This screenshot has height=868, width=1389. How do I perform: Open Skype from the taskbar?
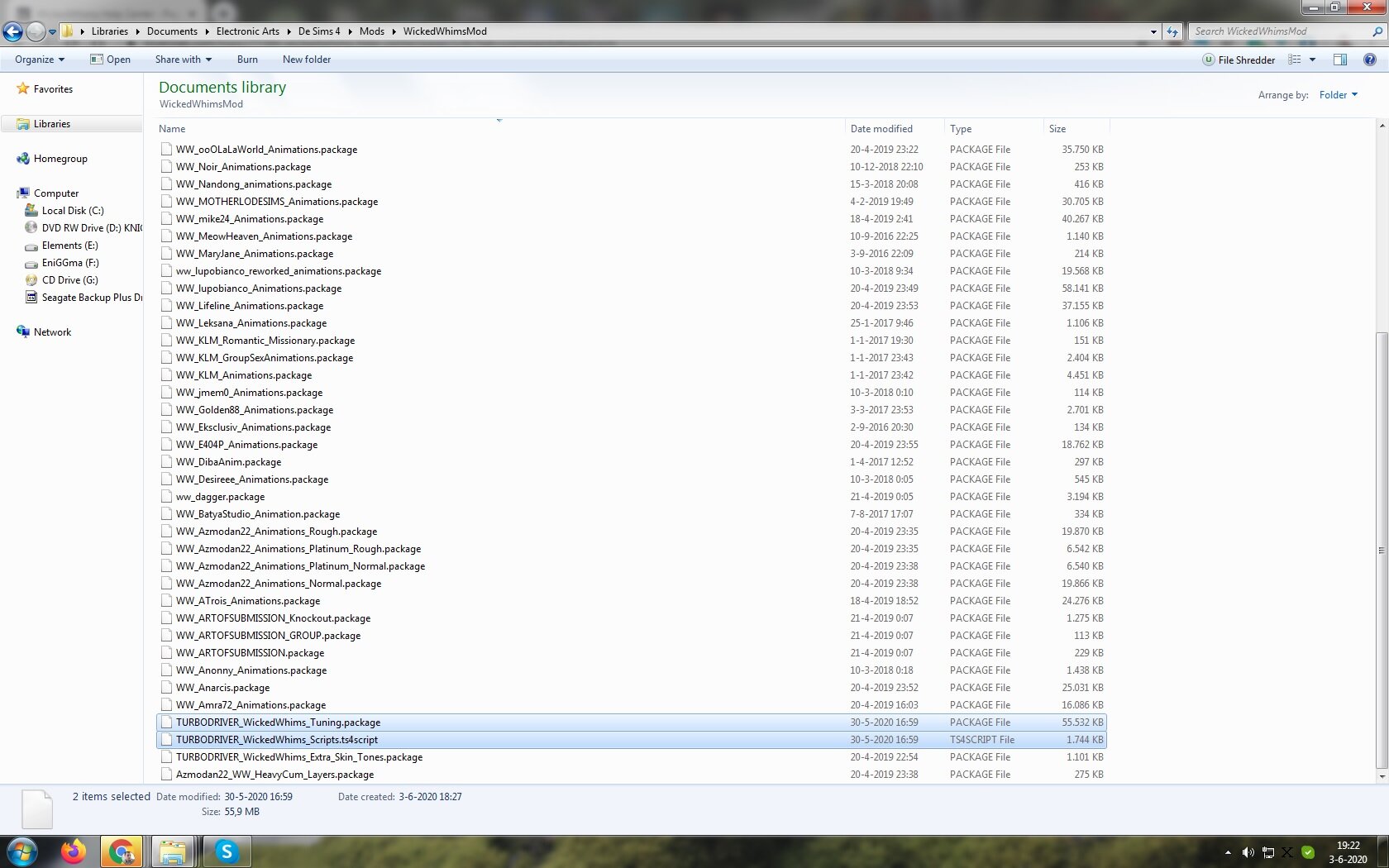point(227,851)
